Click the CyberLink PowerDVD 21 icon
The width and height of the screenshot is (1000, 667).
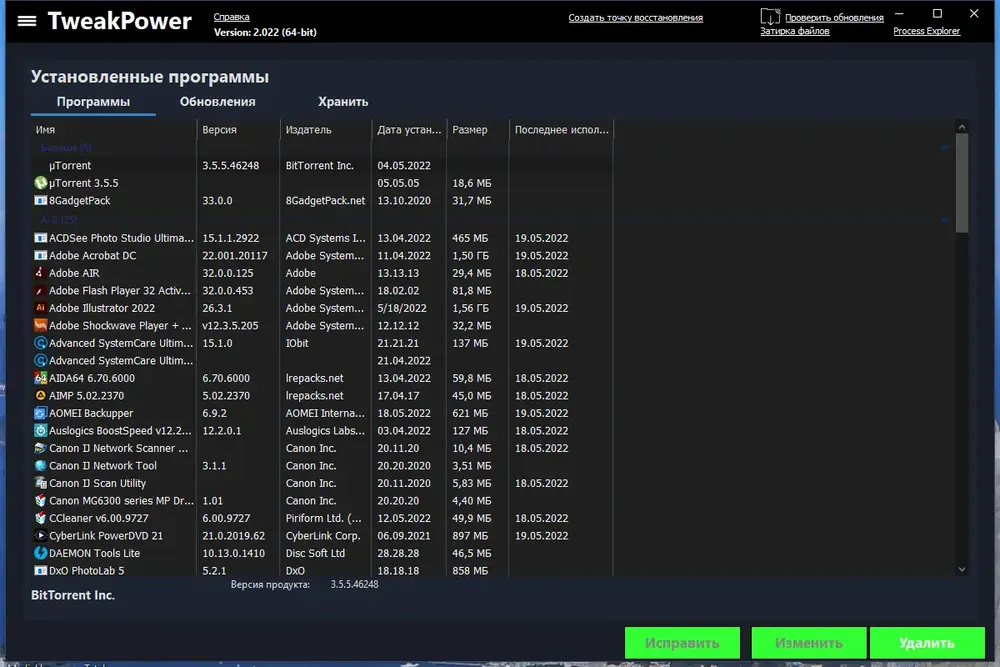tap(40, 536)
